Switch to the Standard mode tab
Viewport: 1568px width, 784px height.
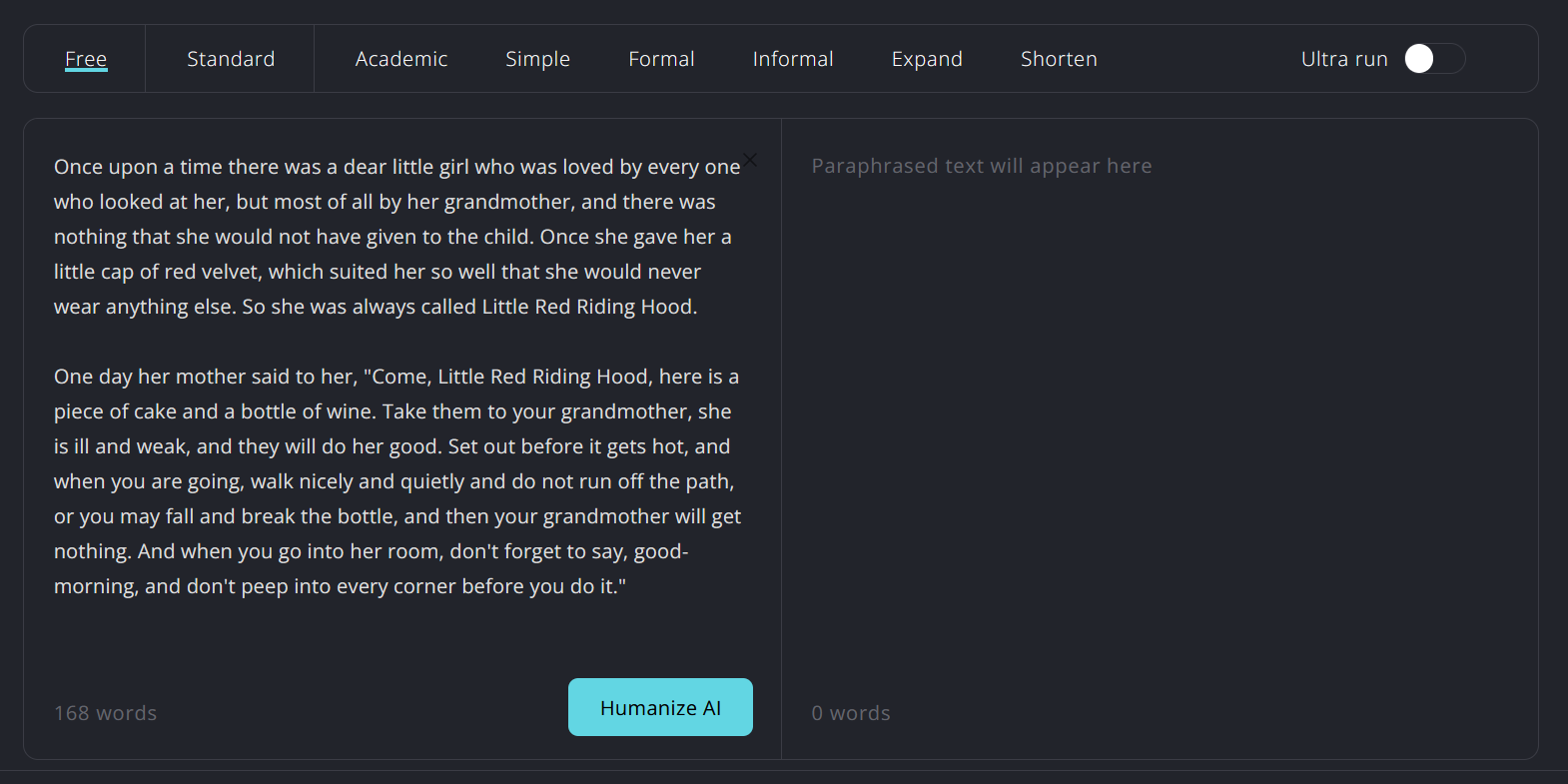pyautogui.click(x=231, y=59)
